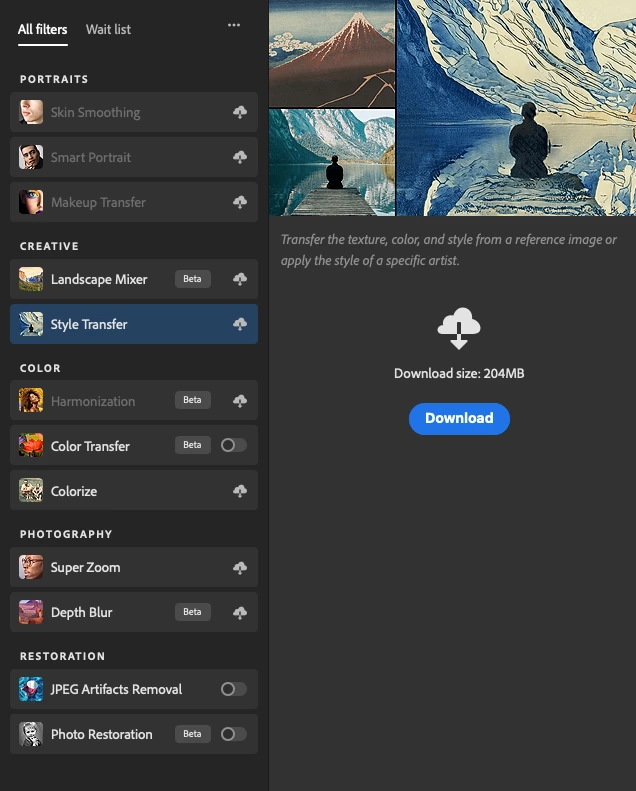Open the Wait list tab
The image size is (636, 791).
click(108, 30)
